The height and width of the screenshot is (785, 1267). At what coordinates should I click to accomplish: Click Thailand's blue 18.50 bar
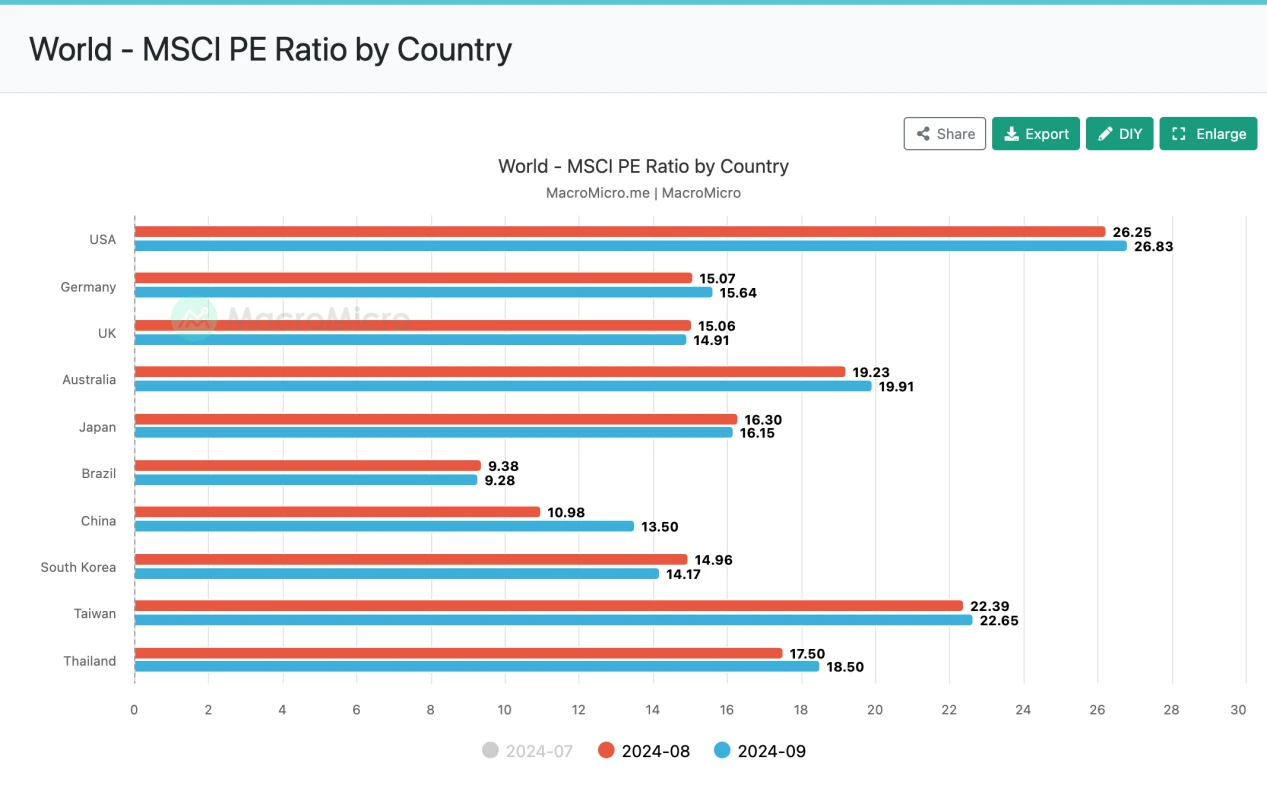[x=477, y=667]
